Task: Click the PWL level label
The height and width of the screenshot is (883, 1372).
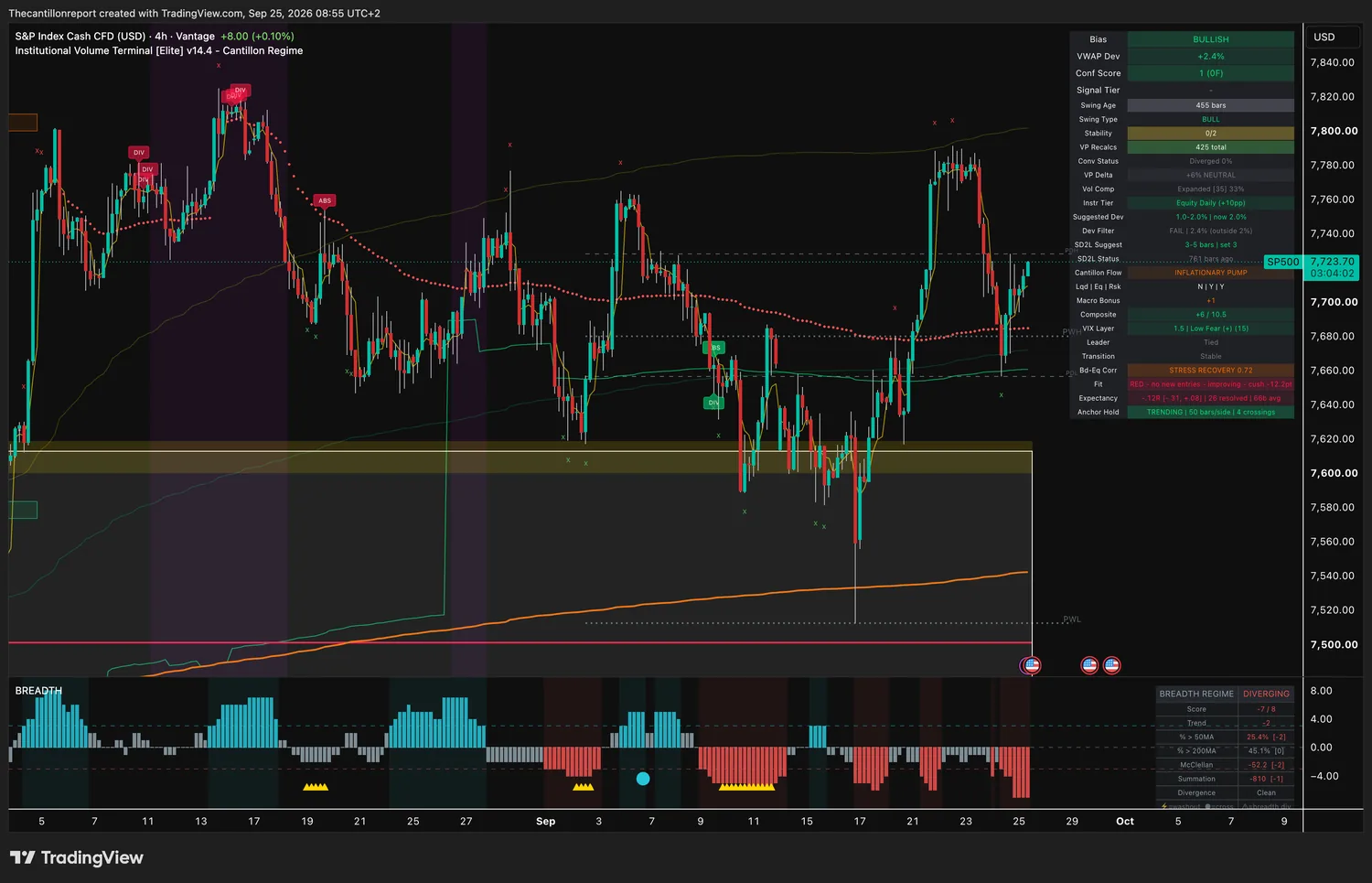Action: pyautogui.click(x=1072, y=619)
